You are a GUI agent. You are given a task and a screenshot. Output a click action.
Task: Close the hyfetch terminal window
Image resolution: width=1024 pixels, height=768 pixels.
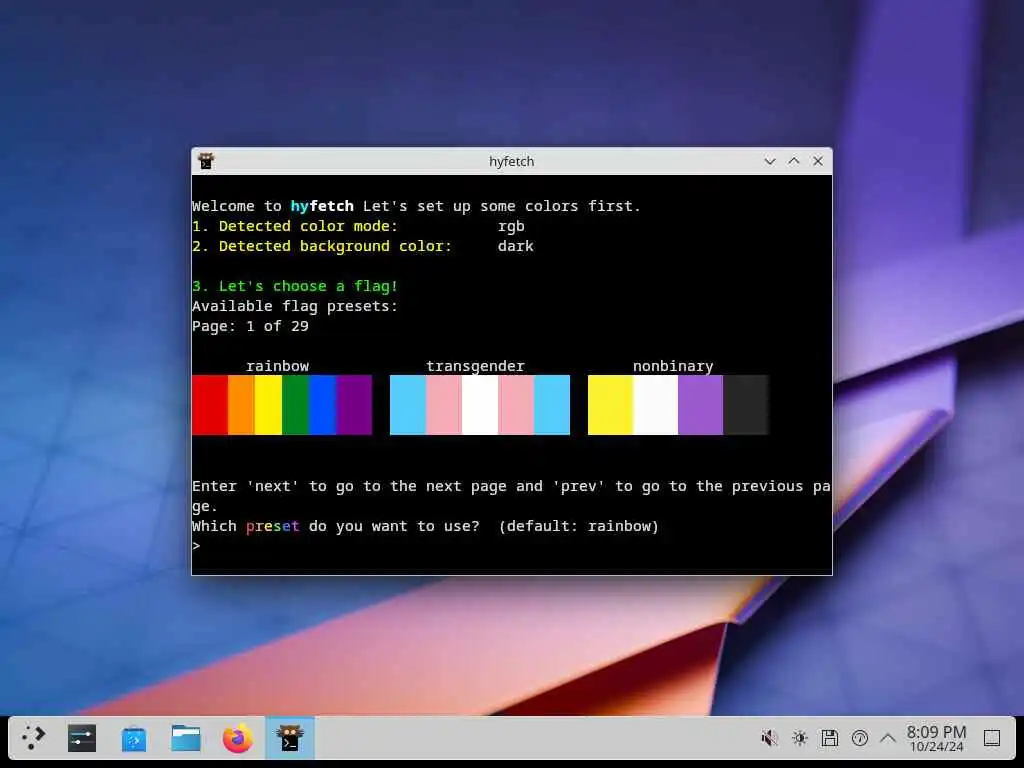[818, 161]
